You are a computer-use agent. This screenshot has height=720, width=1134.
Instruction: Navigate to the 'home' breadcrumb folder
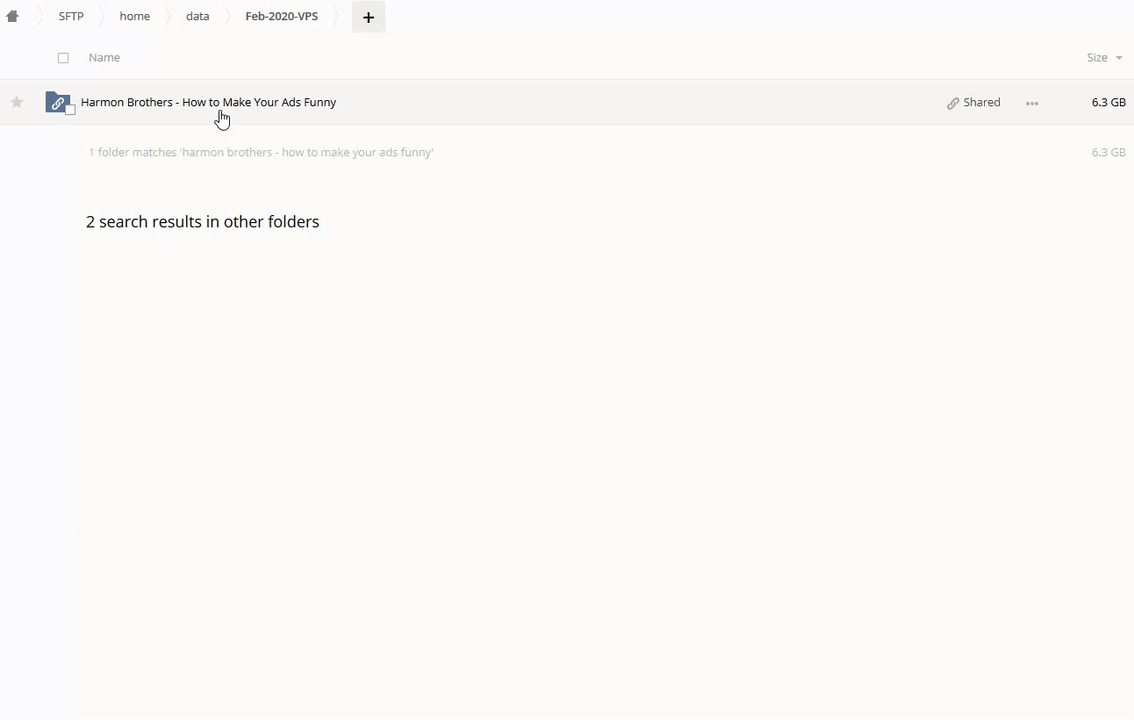tap(134, 17)
